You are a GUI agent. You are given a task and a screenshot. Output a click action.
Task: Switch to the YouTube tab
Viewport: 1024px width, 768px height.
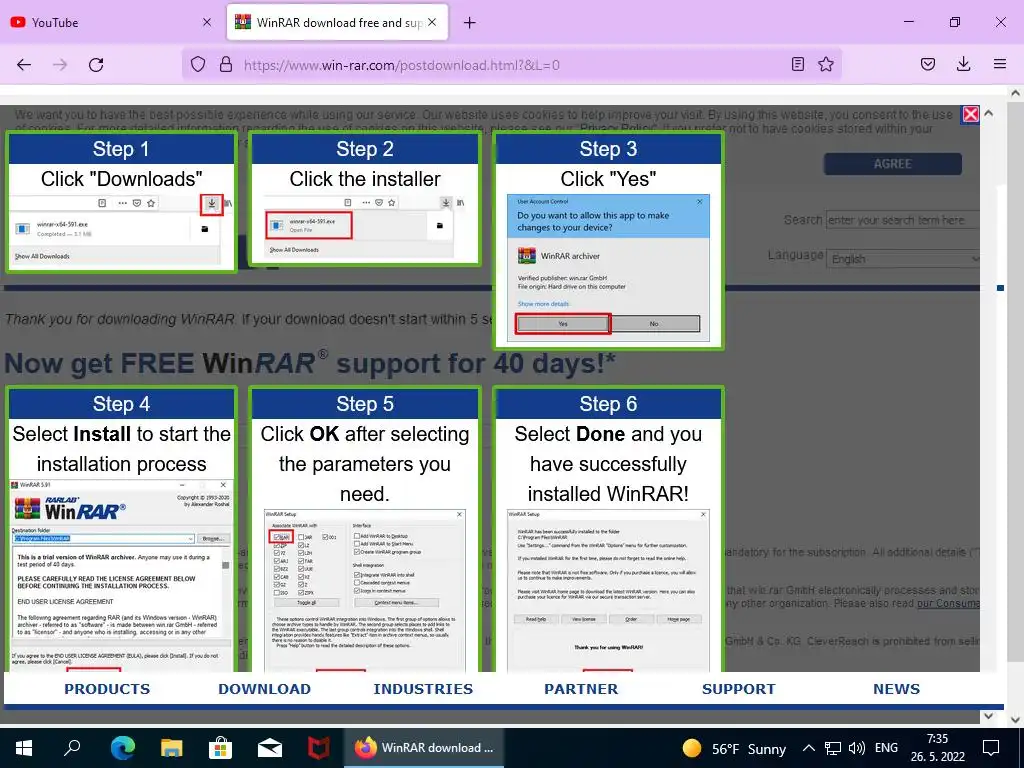[111, 22]
